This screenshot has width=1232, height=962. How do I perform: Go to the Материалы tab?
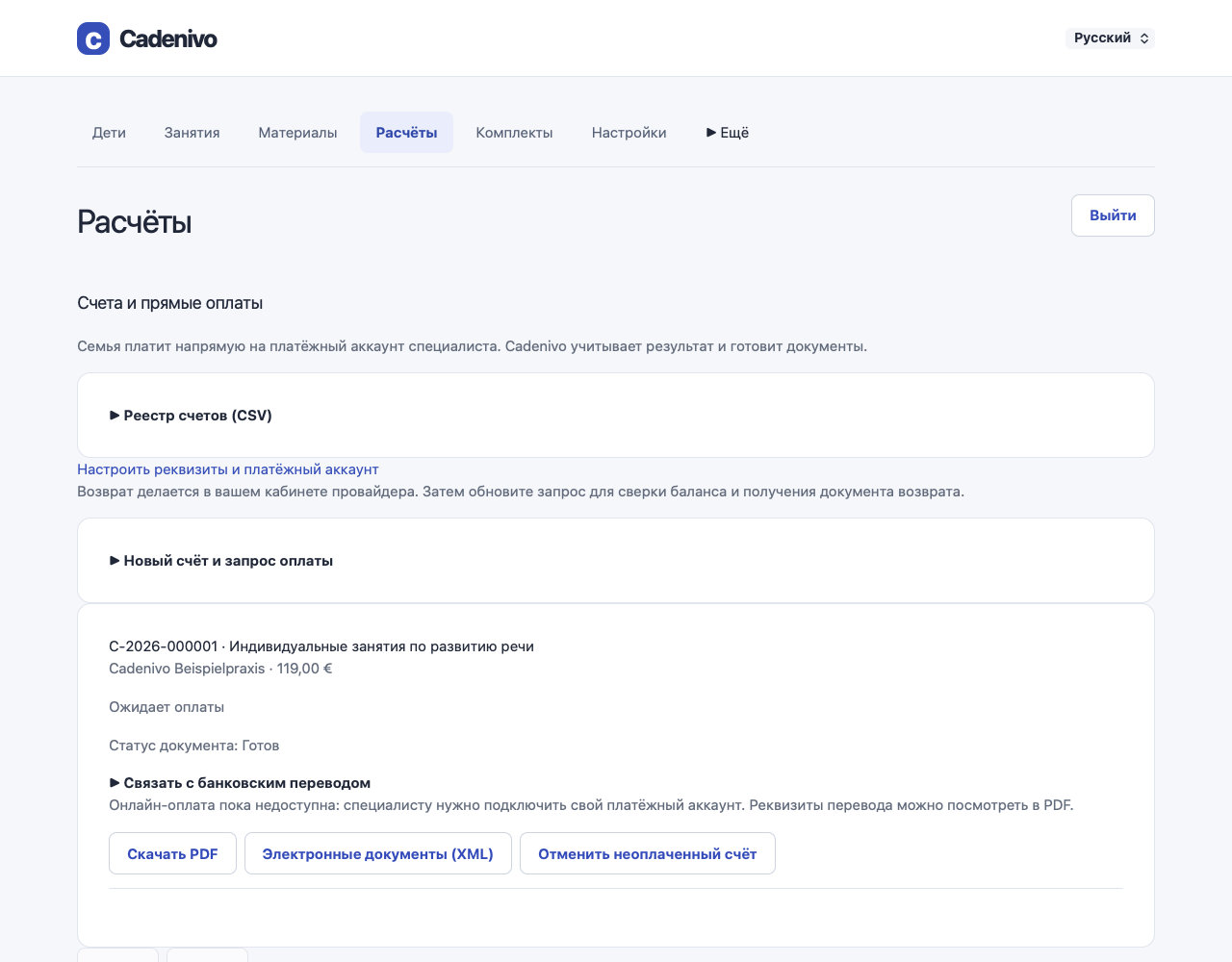pyautogui.click(x=297, y=133)
